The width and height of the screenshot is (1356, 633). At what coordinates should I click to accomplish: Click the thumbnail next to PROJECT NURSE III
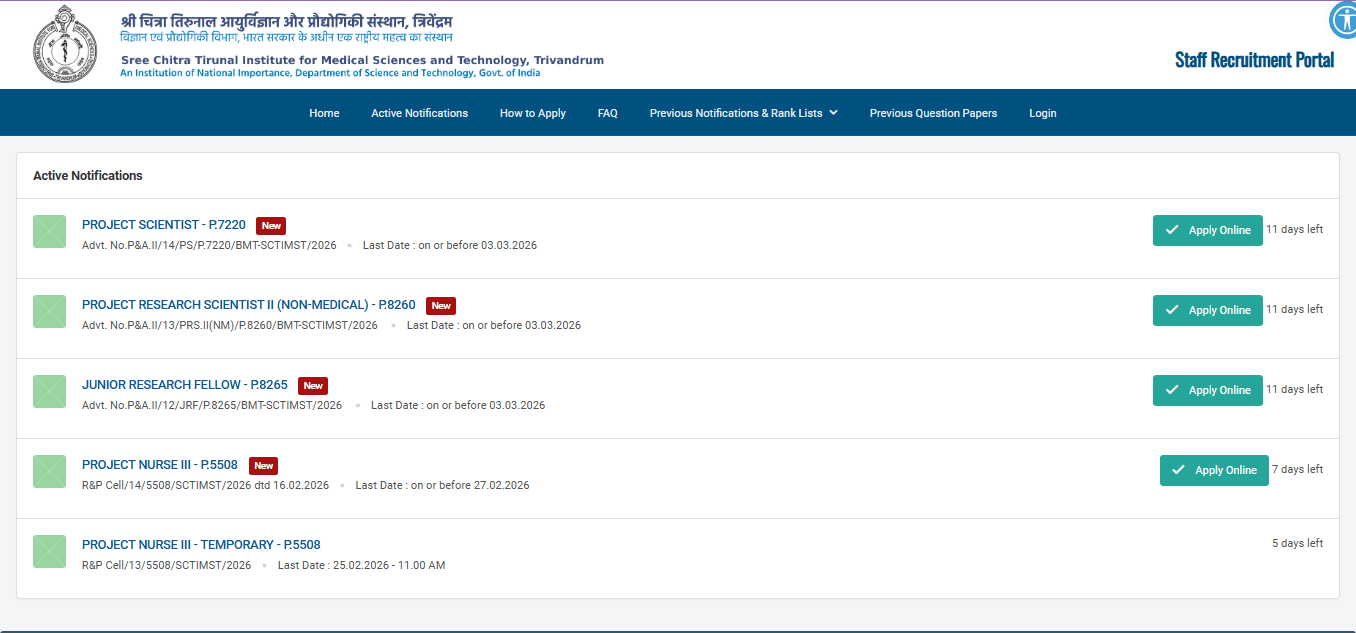click(49, 471)
